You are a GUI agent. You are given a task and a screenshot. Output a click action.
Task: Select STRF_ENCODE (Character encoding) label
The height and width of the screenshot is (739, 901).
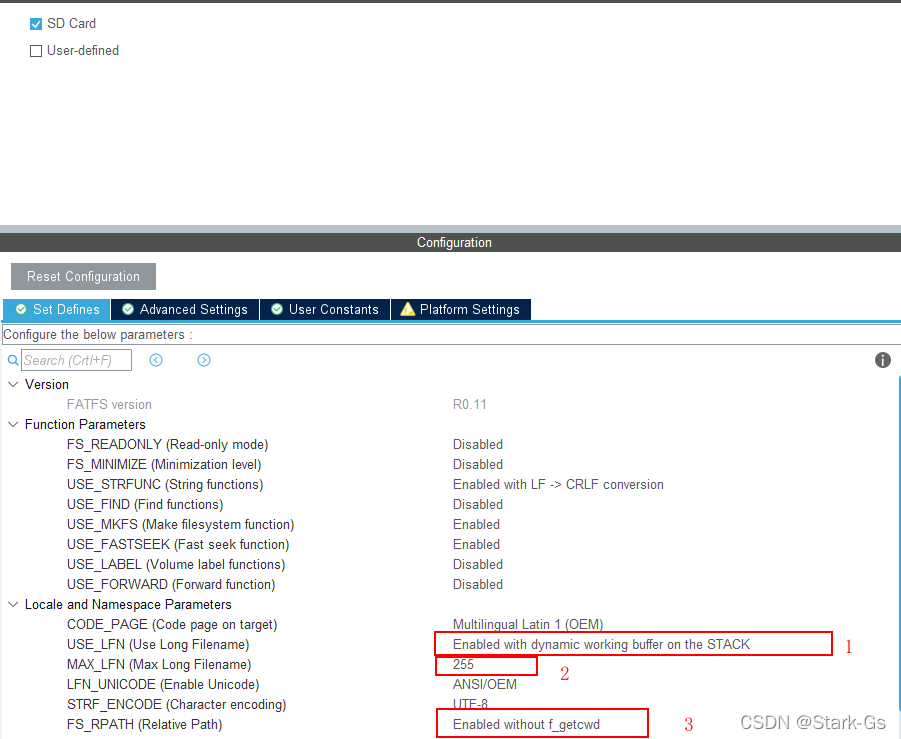click(x=176, y=705)
